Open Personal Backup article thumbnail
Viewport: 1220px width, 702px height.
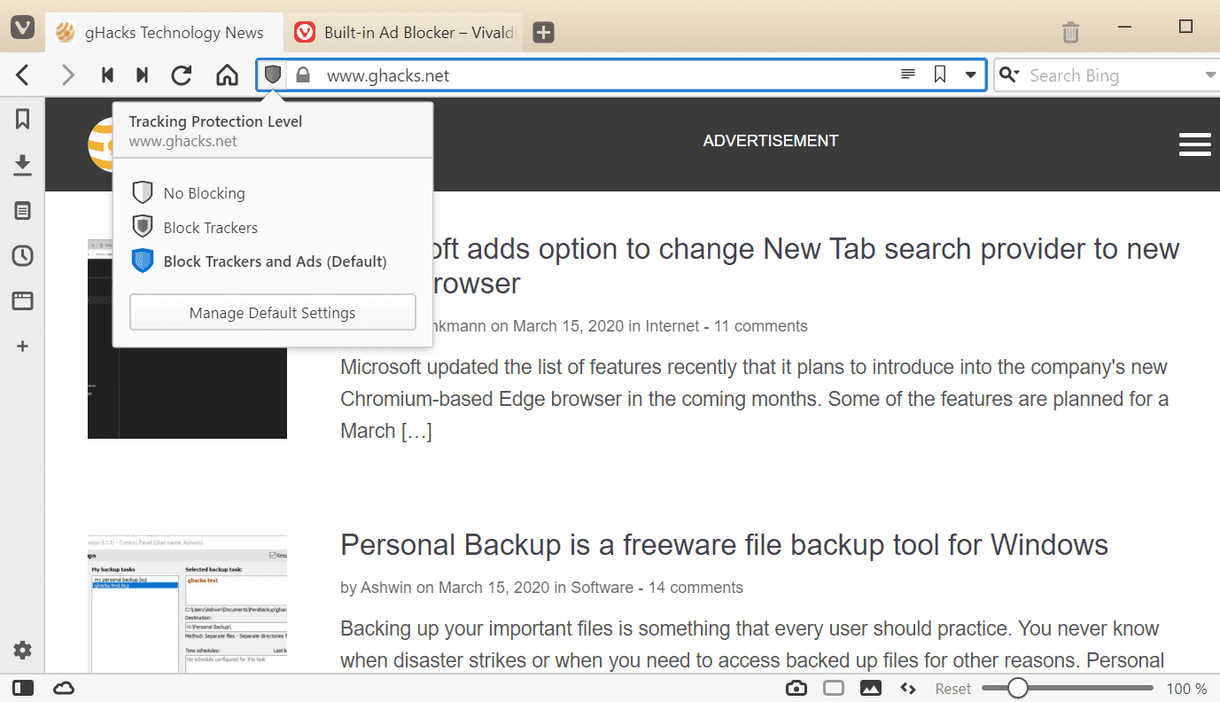pyautogui.click(x=187, y=604)
